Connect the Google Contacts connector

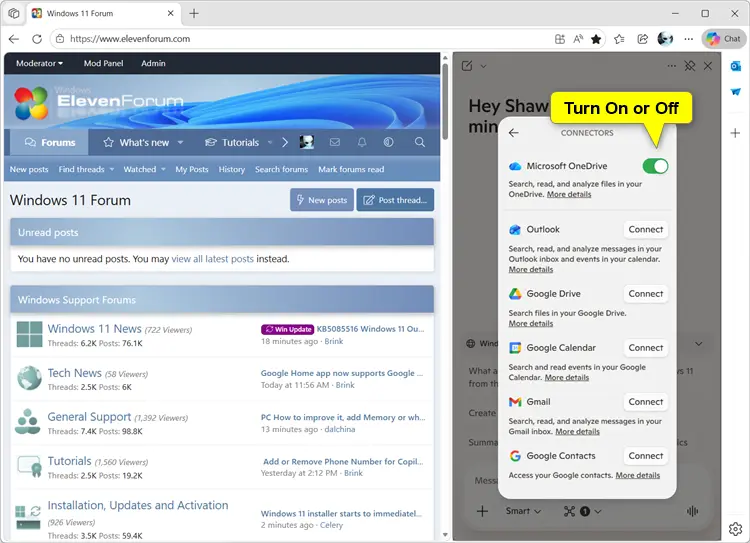click(645, 456)
